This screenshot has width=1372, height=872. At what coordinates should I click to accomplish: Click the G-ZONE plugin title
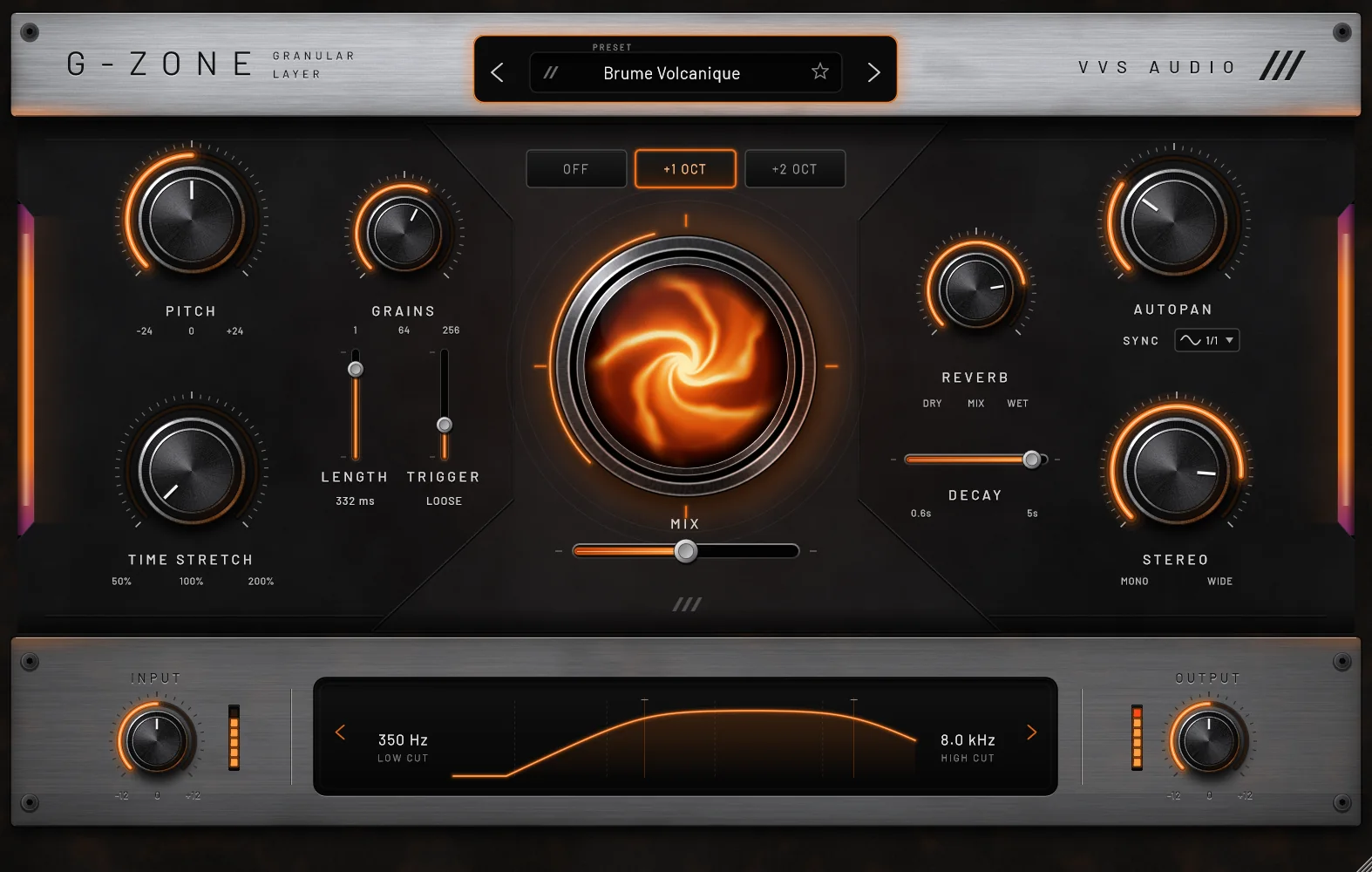pos(160,65)
